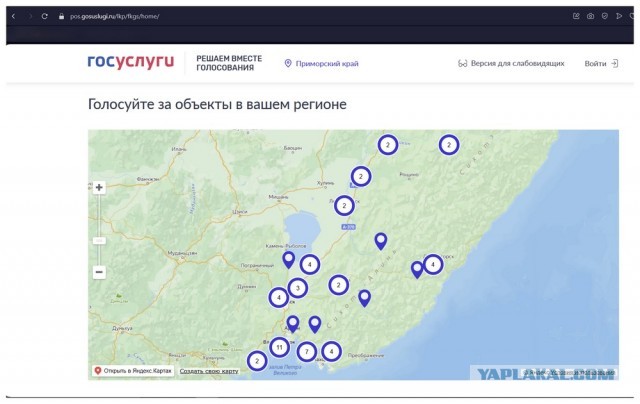Open cluster 4 next to Камень-Рыболов pin
Screen dimensions: 640x404
pos(310,264)
